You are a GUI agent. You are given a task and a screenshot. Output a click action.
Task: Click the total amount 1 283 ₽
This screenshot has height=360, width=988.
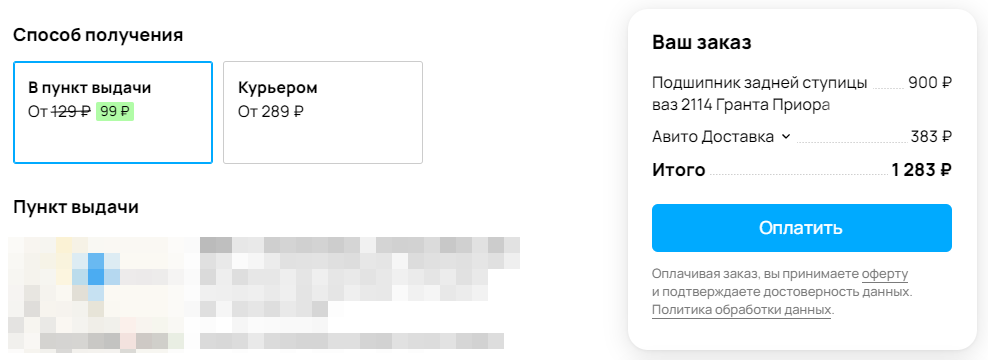(921, 170)
